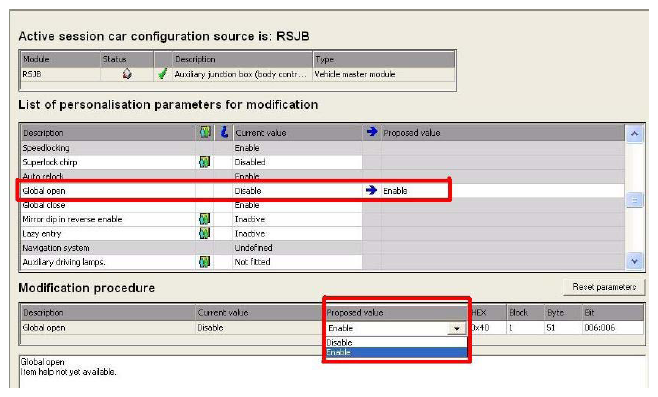The image size is (658, 397).
Task: Click the green icon on the Superlock chirp row
Action: click(204, 162)
